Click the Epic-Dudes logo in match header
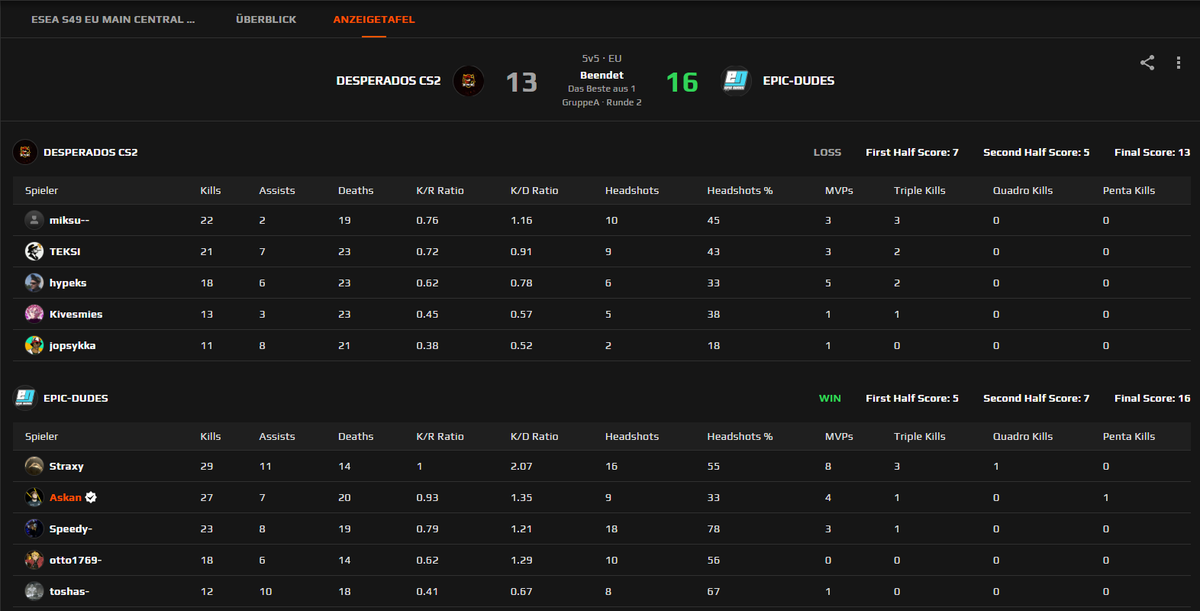Viewport: 1200px width, 611px height. pyautogui.click(x=736, y=81)
